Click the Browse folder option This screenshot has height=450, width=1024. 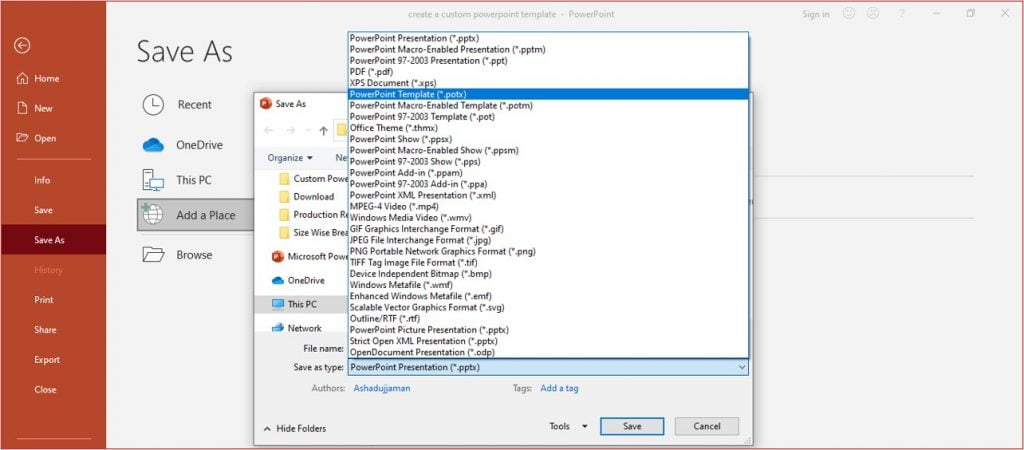click(177, 255)
